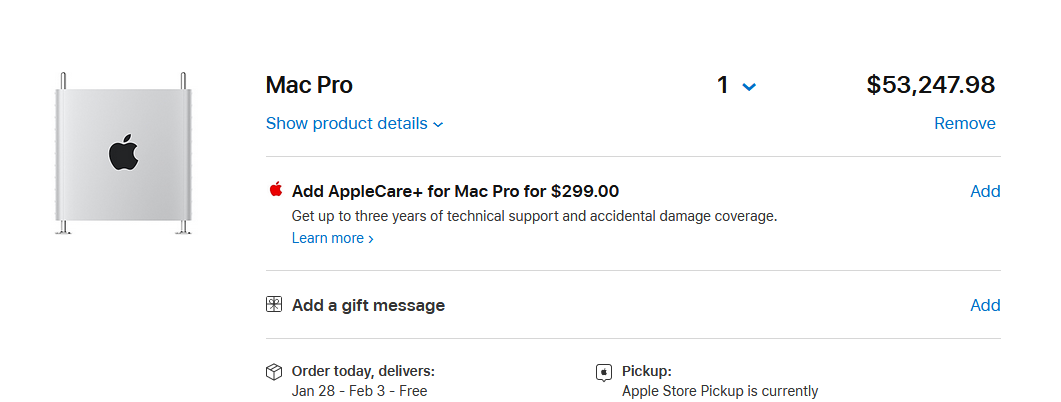The height and width of the screenshot is (402, 1061).
Task: Add a gift message to order
Action: point(984,305)
